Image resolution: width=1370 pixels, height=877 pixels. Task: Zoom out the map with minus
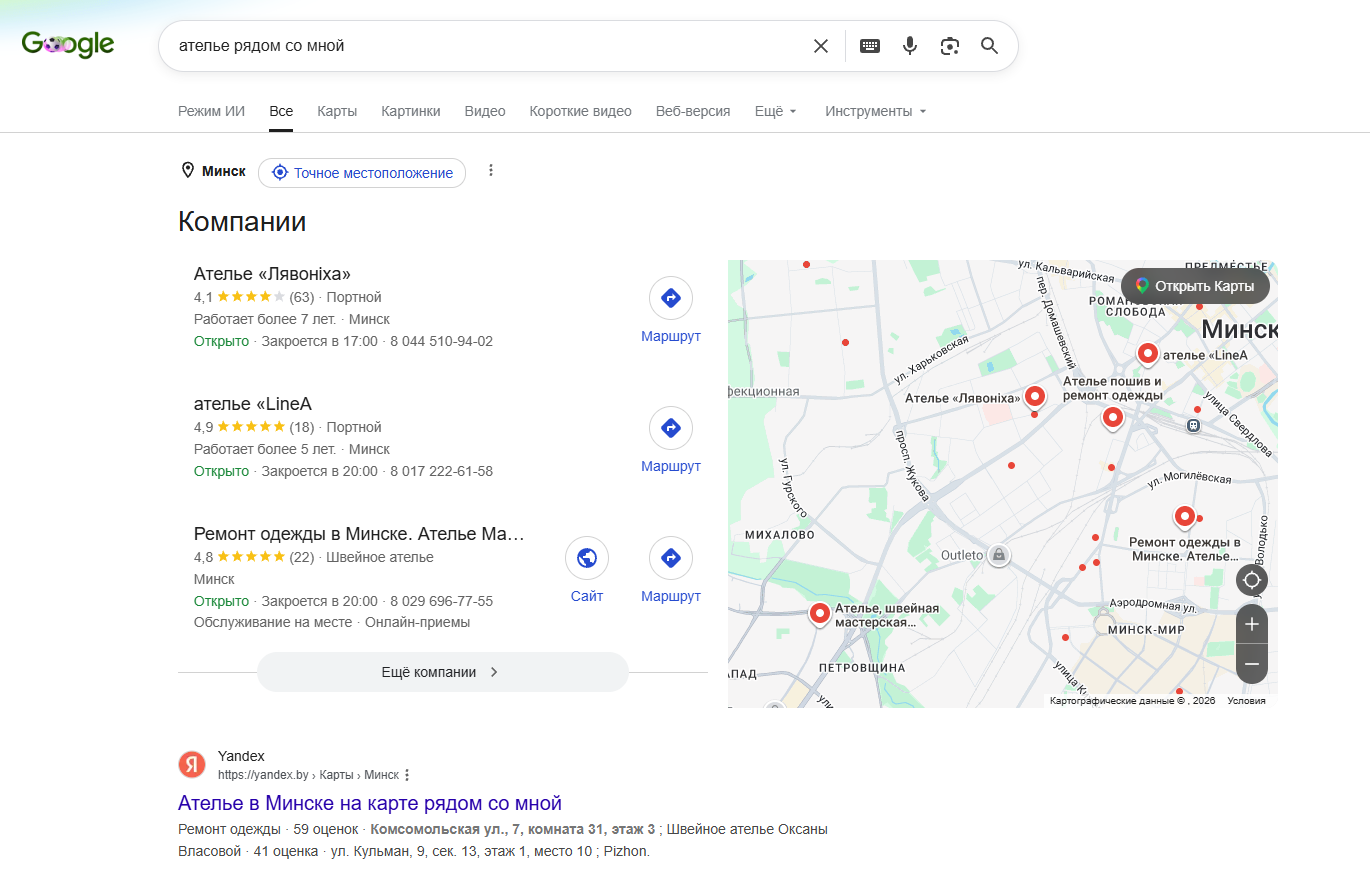tap(1252, 664)
